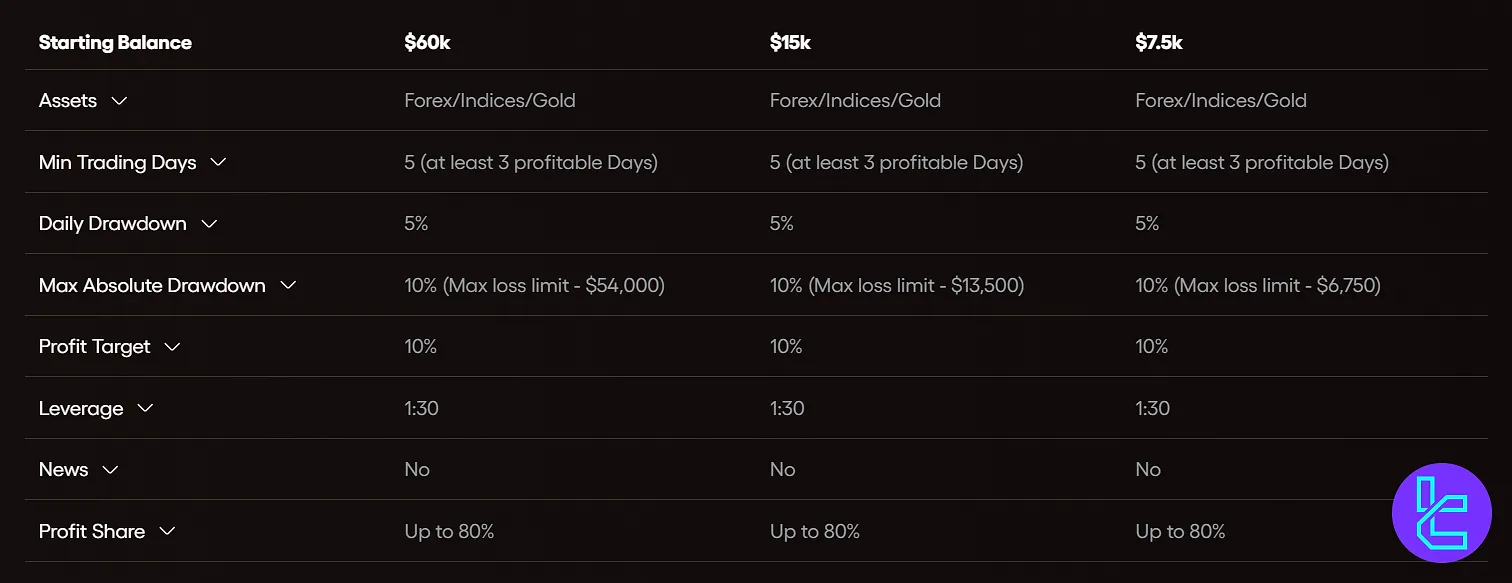Expand the Assets row chevron
This screenshot has height=583, width=1512.
coord(119,101)
